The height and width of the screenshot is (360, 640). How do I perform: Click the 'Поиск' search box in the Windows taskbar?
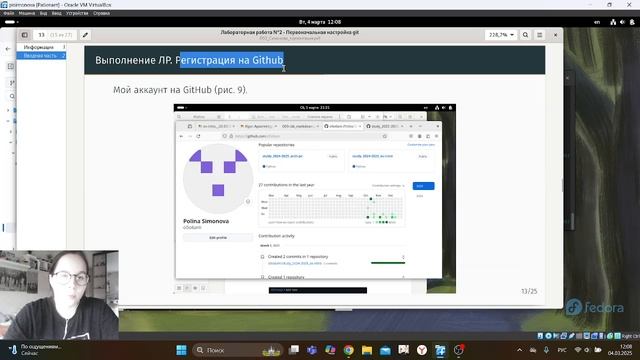click(x=237, y=350)
